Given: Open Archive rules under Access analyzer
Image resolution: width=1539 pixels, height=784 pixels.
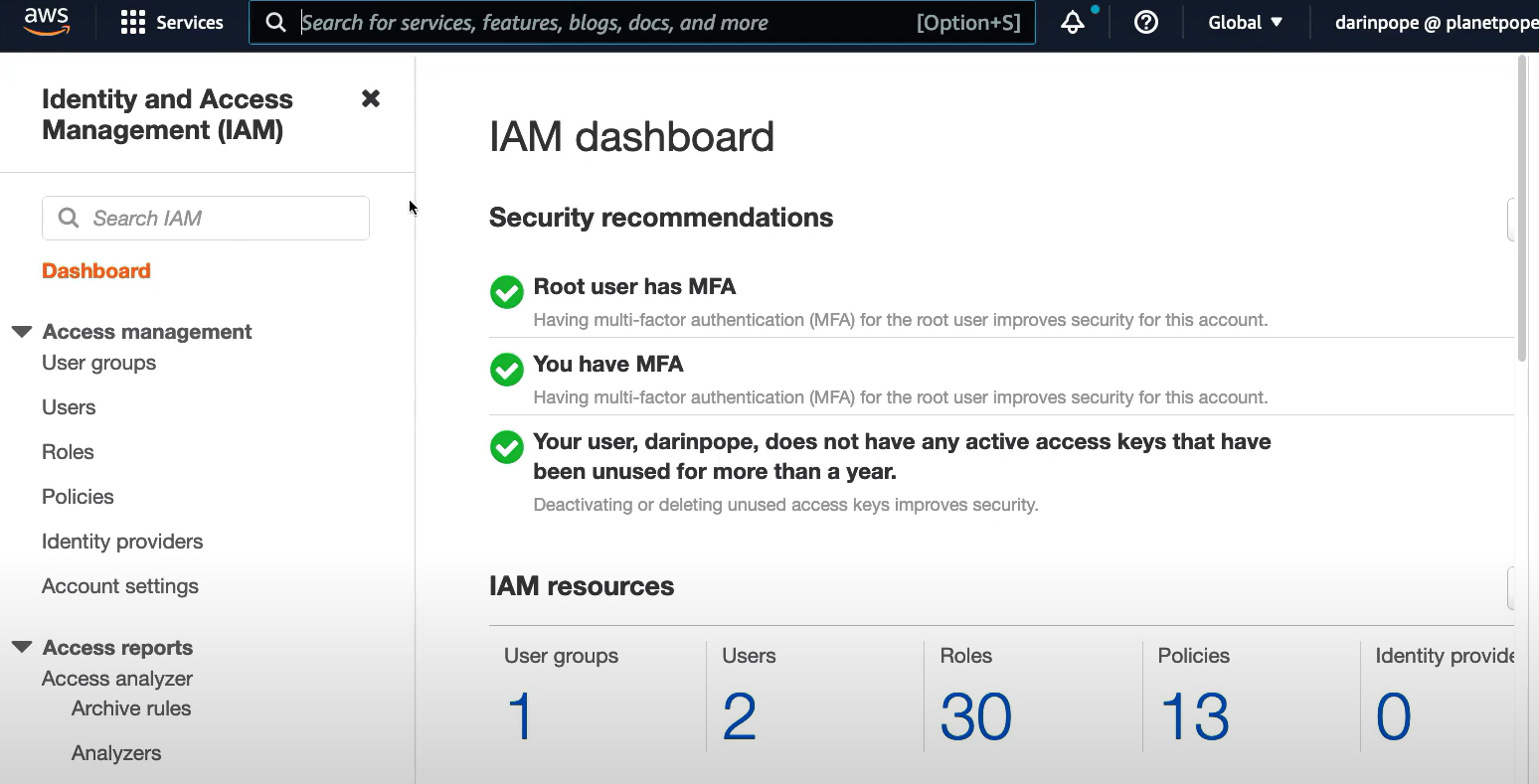Looking at the screenshot, I should [x=131, y=708].
